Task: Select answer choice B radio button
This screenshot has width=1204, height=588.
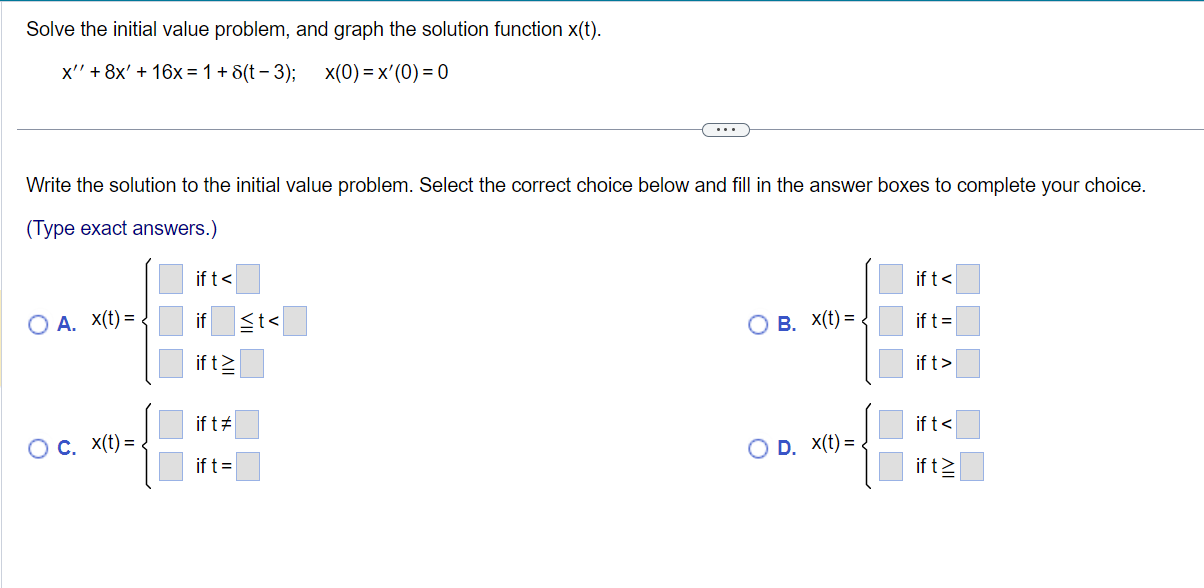Action: [x=759, y=323]
